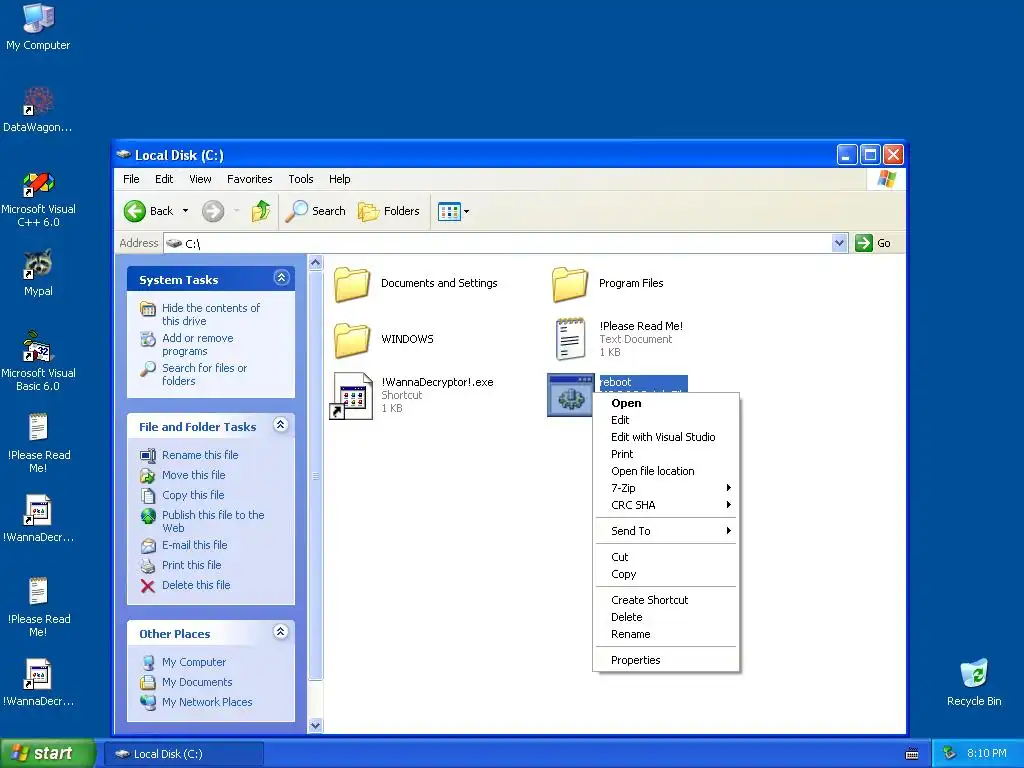Open the Views dropdown button
This screenshot has height=768, width=1024.
(x=453, y=212)
